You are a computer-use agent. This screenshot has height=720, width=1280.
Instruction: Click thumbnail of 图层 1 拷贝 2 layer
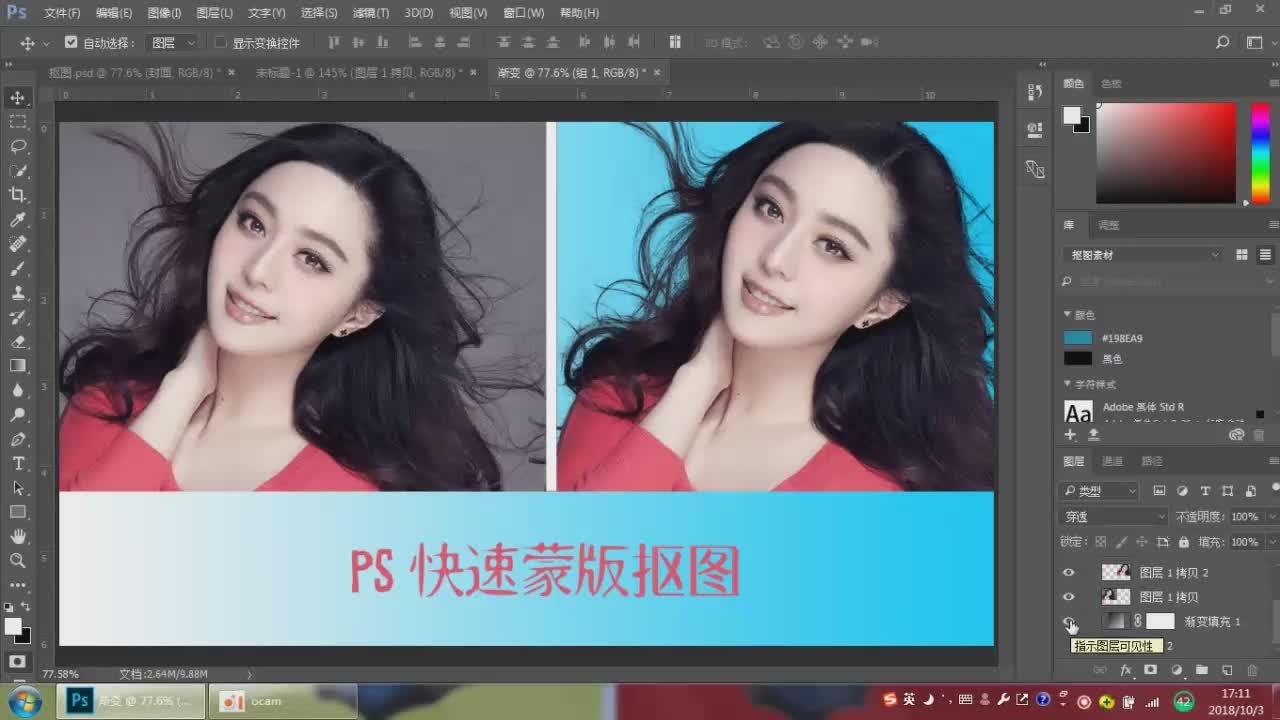(1115, 572)
